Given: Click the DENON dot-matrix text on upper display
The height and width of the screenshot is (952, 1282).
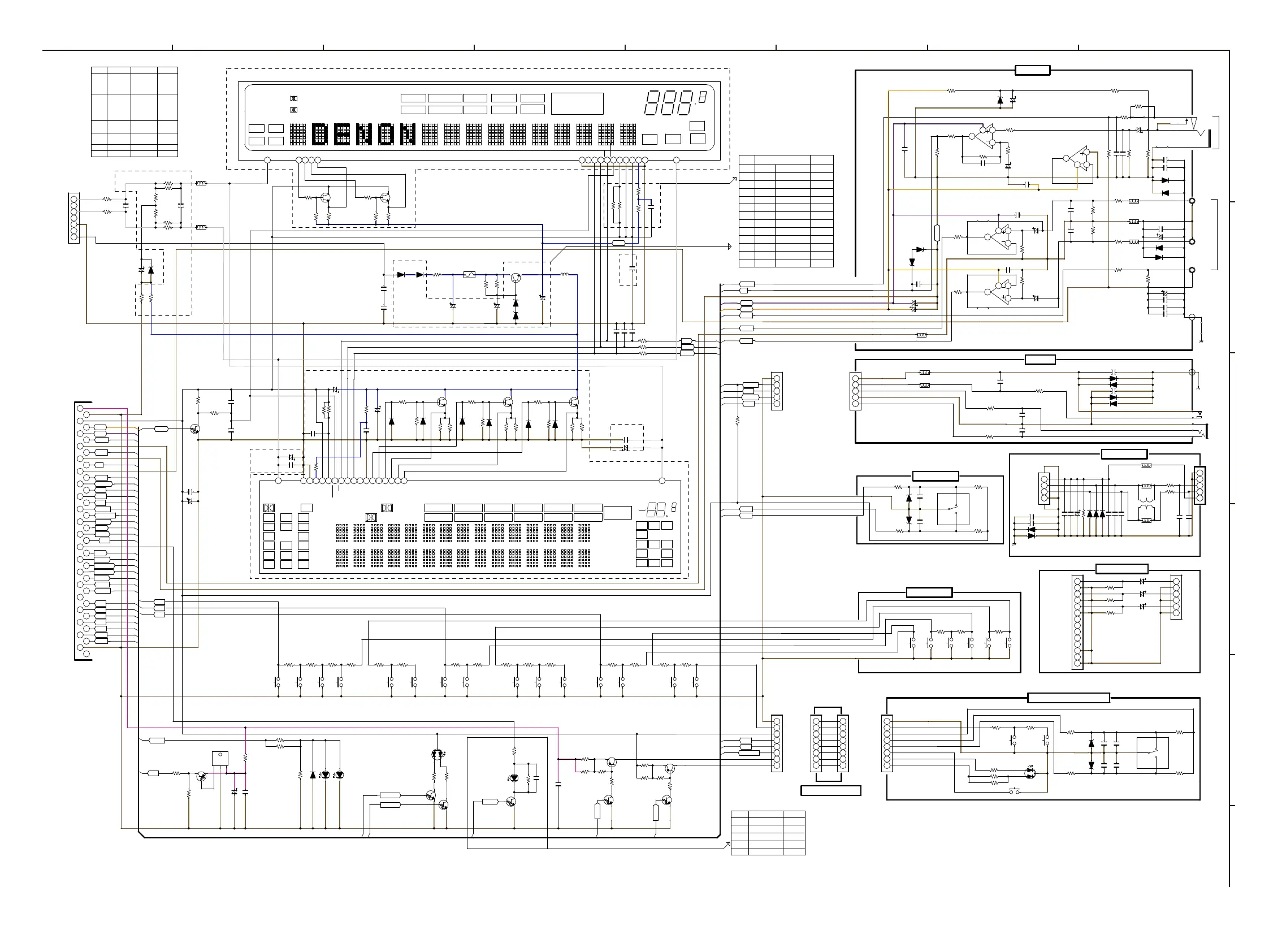Looking at the screenshot, I should click(x=364, y=135).
